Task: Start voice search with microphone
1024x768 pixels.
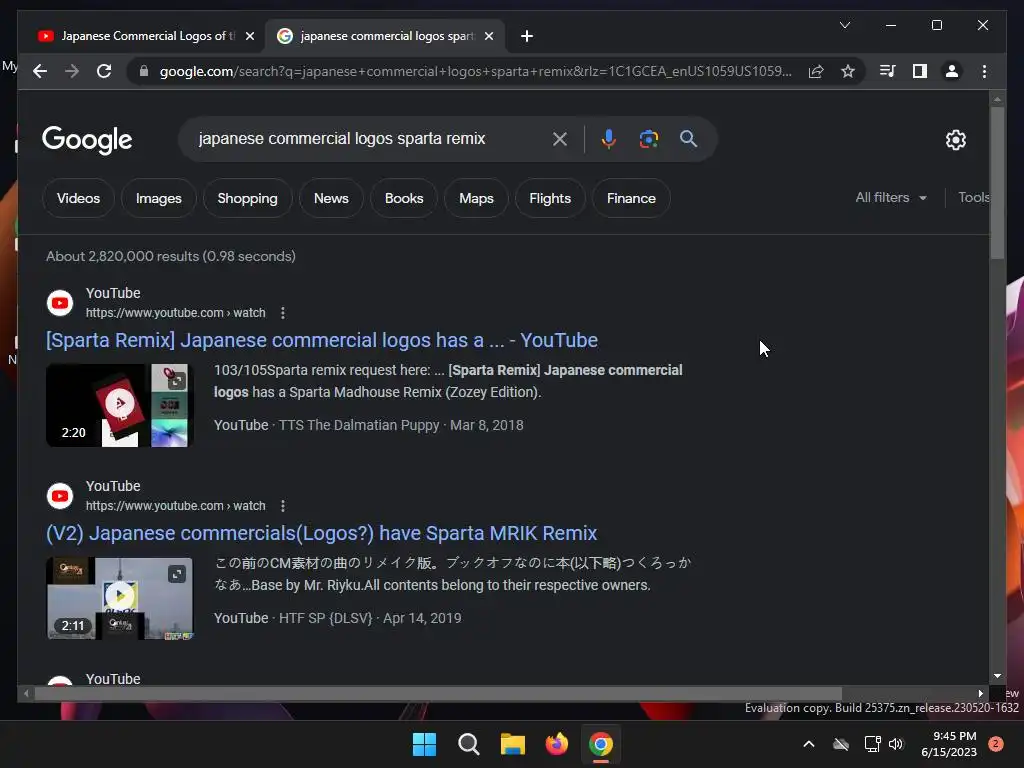Action: pyautogui.click(x=609, y=139)
